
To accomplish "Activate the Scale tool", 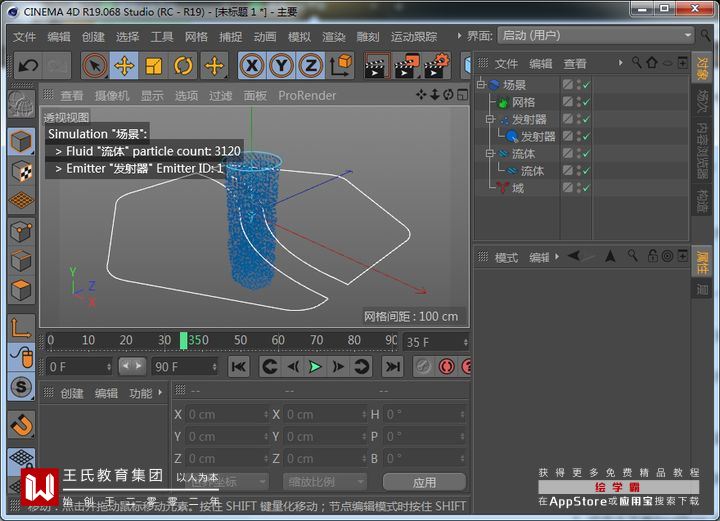I will pos(154,66).
